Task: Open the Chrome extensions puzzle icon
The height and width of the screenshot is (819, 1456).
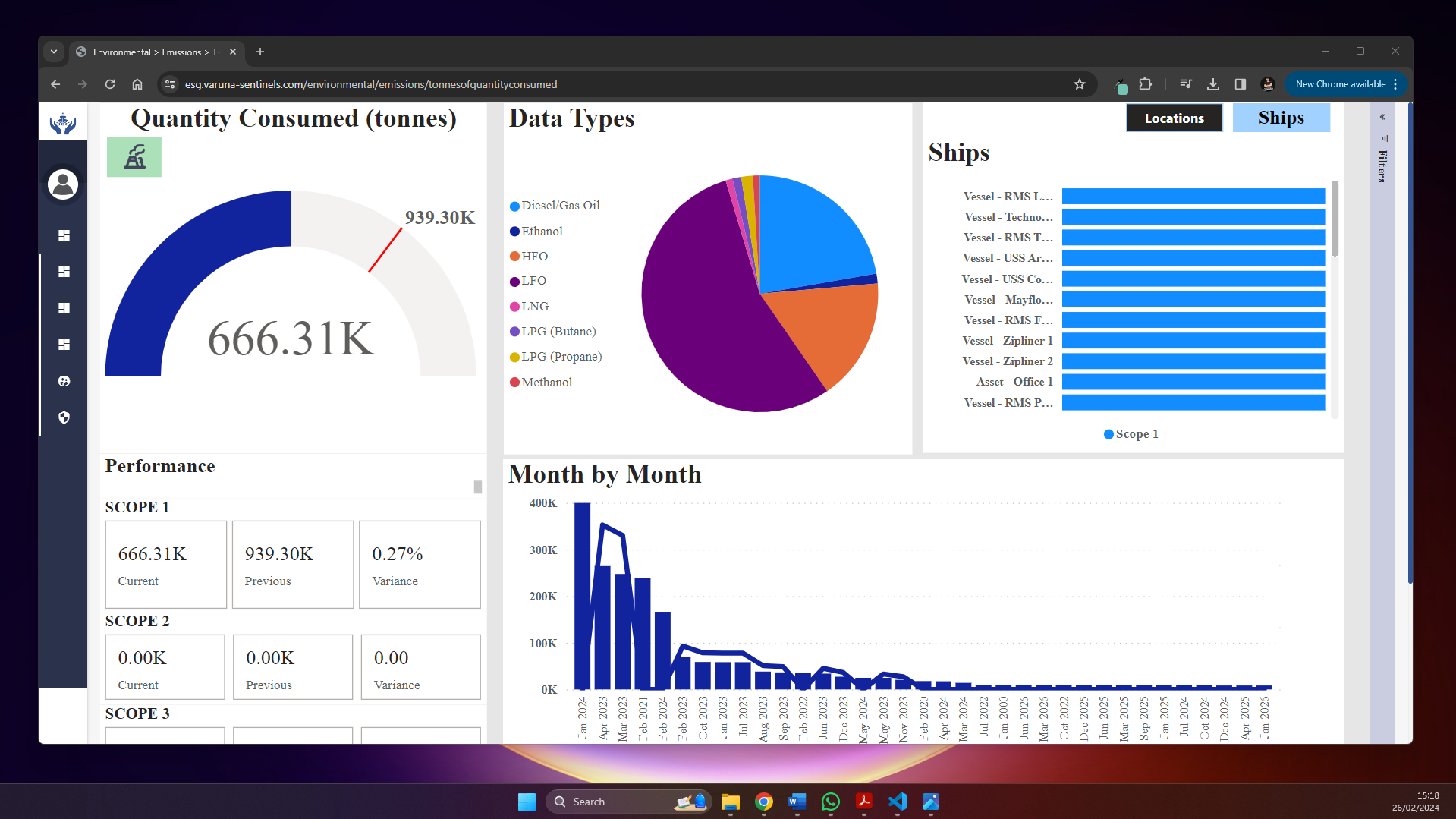Action: [1145, 84]
